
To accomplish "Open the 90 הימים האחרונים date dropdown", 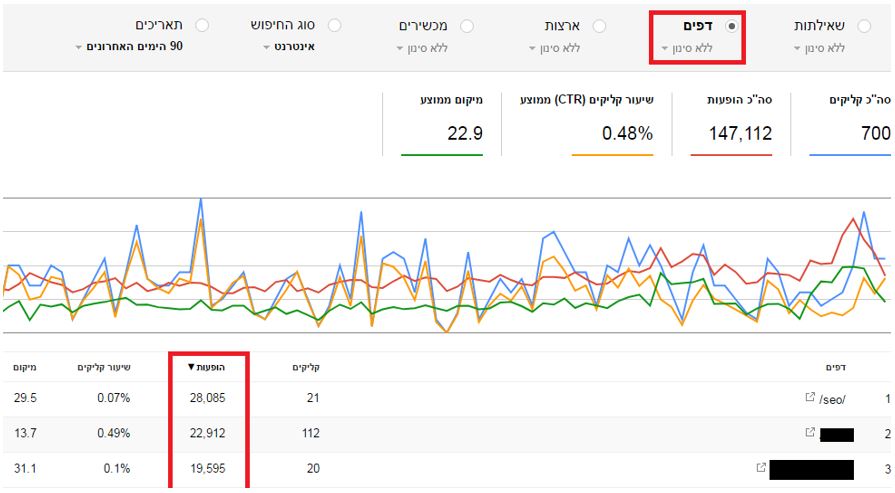I will point(129,47).
